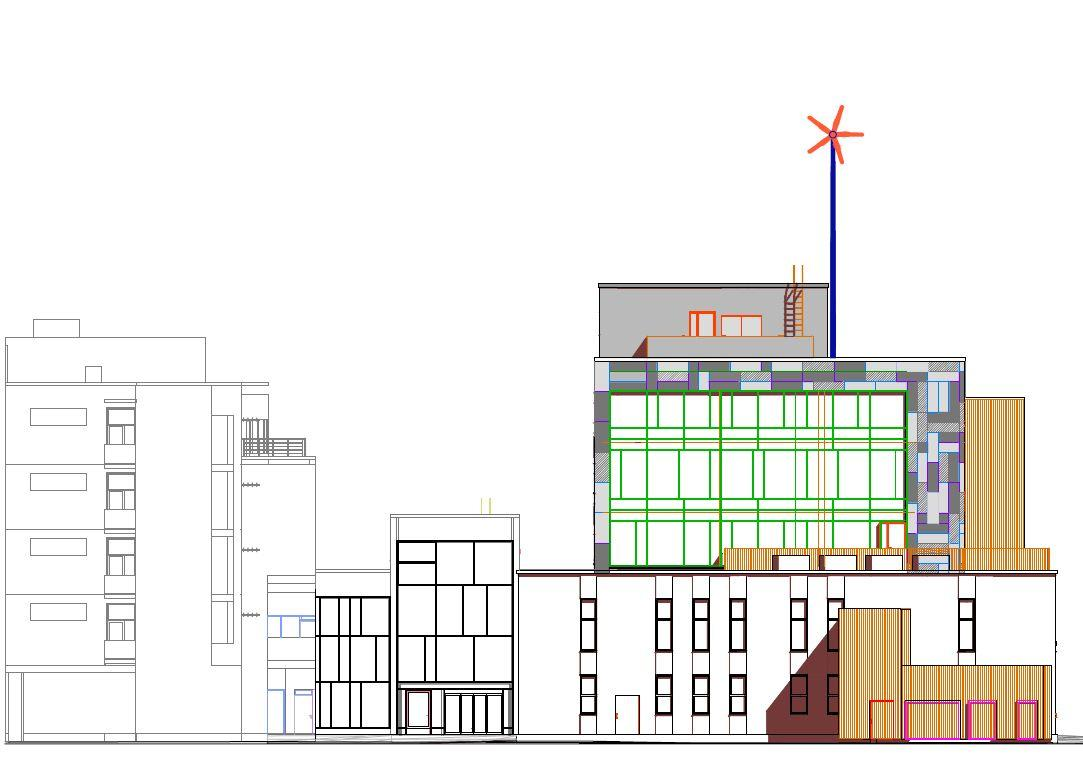
Task: Click the timber balustrade on the terrace
Action: click(886, 559)
